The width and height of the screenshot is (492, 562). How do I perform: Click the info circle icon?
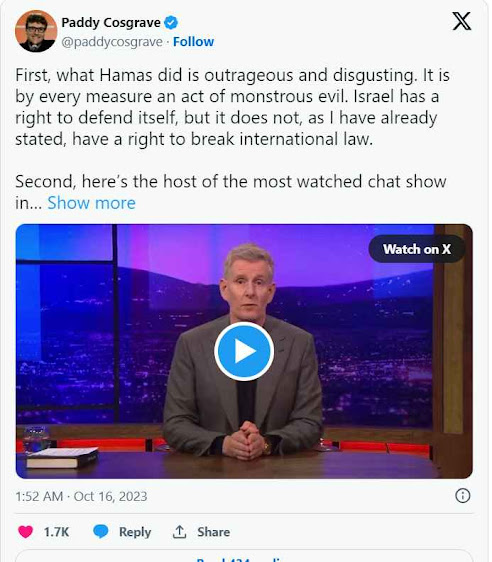pyautogui.click(x=462, y=496)
